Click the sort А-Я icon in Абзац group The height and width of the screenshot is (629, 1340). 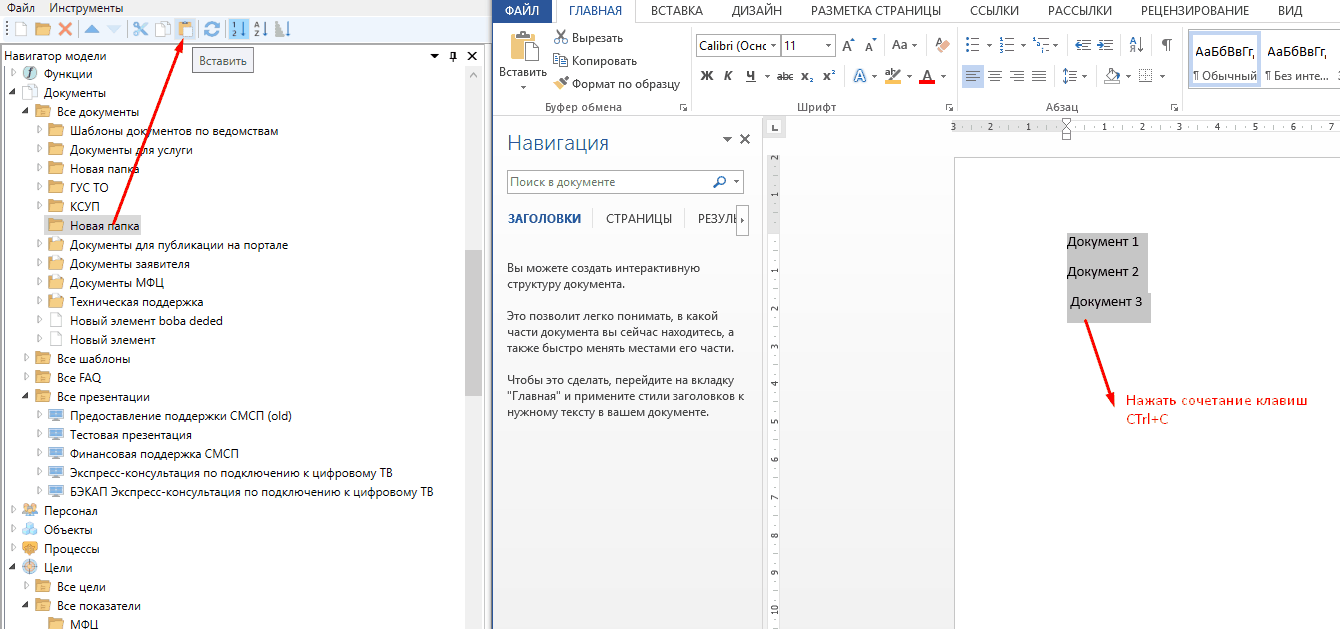(x=1136, y=45)
